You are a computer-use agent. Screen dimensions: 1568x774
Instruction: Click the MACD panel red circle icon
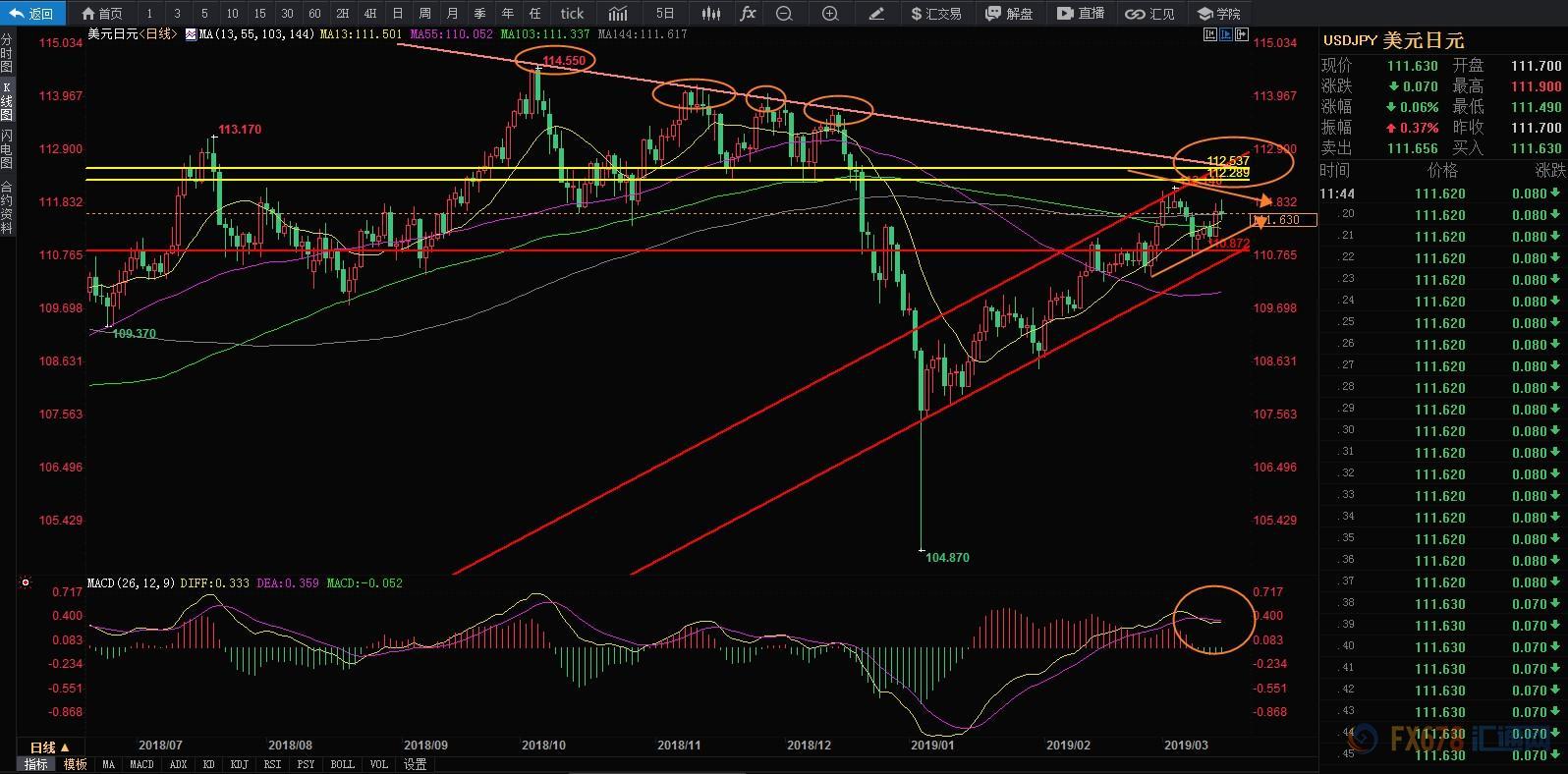tap(26, 583)
